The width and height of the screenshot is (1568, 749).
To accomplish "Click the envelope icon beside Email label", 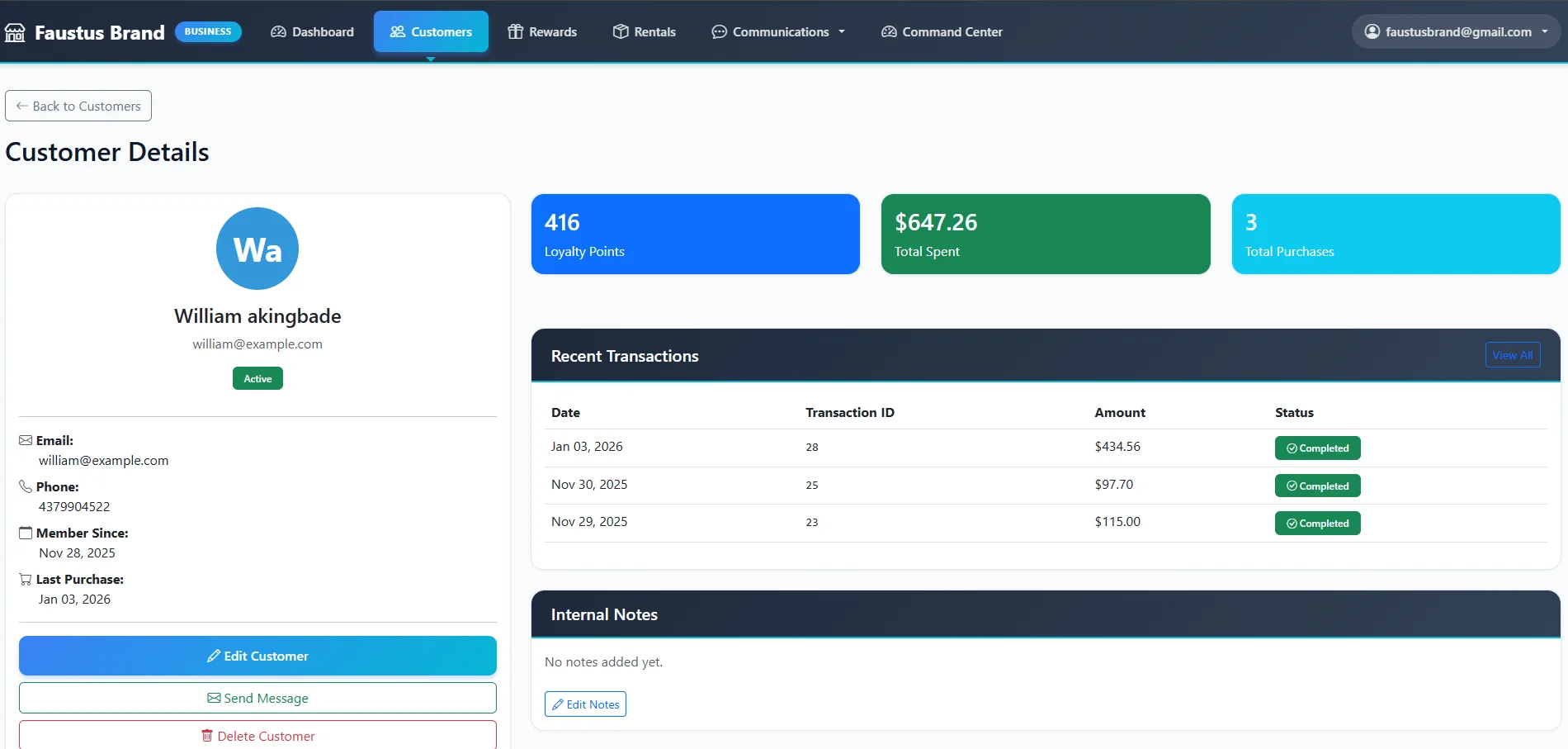I will pyautogui.click(x=26, y=441).
